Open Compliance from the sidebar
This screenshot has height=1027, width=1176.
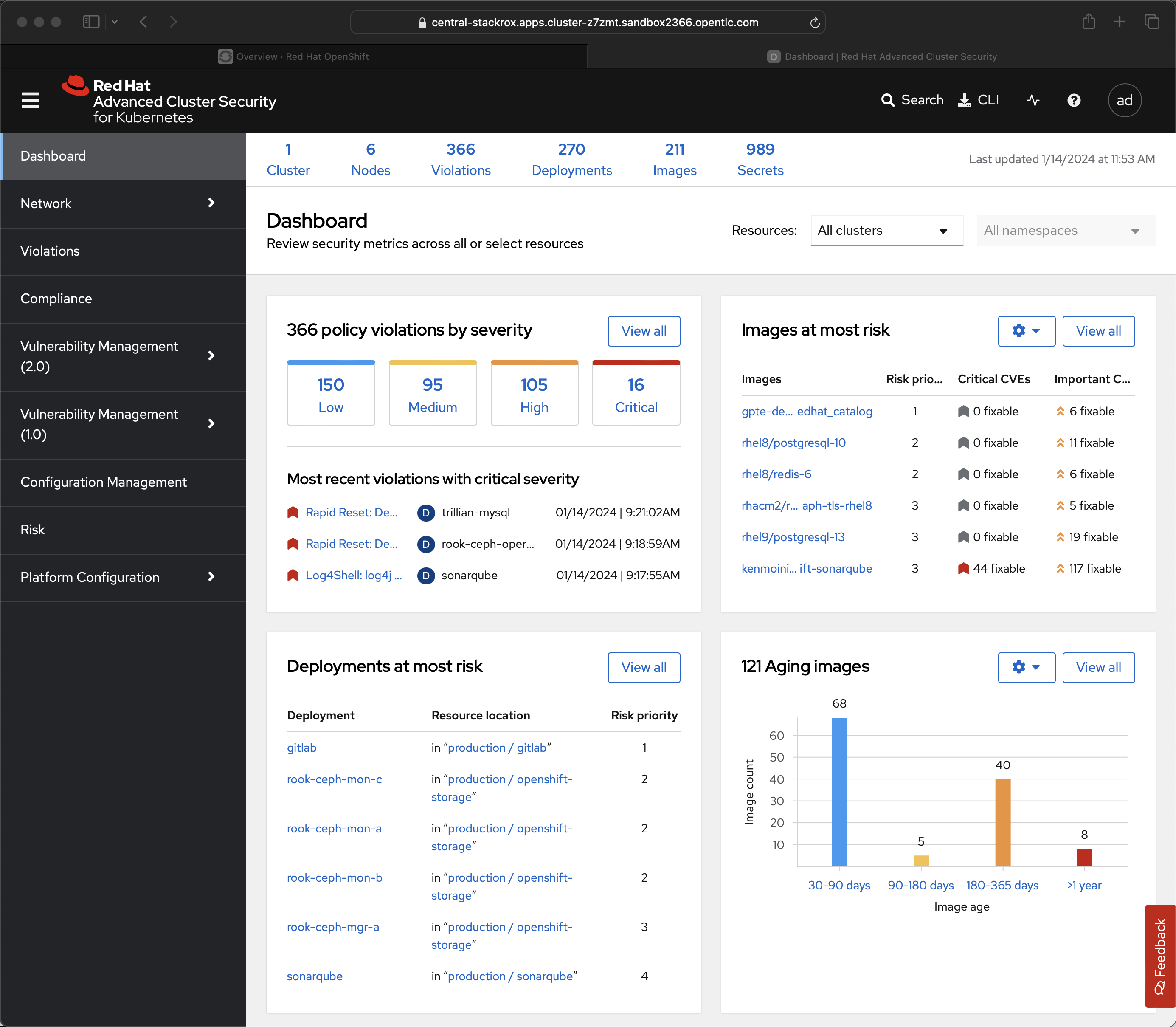pyautogui.click(x=56, y=299)
